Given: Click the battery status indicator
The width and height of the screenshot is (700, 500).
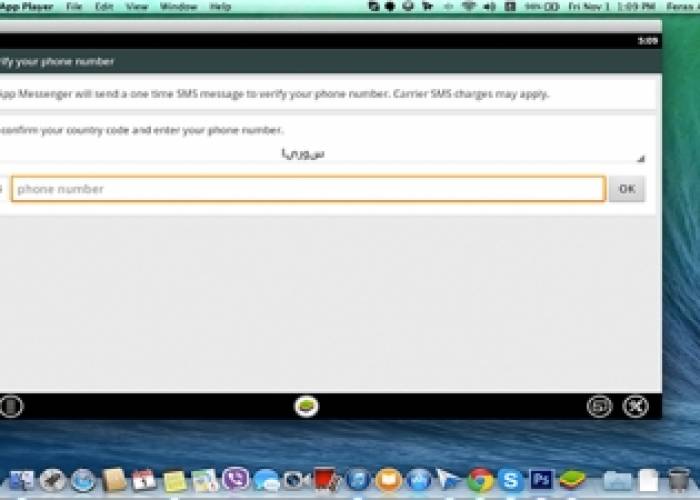Looking at the screenshot, I should (542, 6).
